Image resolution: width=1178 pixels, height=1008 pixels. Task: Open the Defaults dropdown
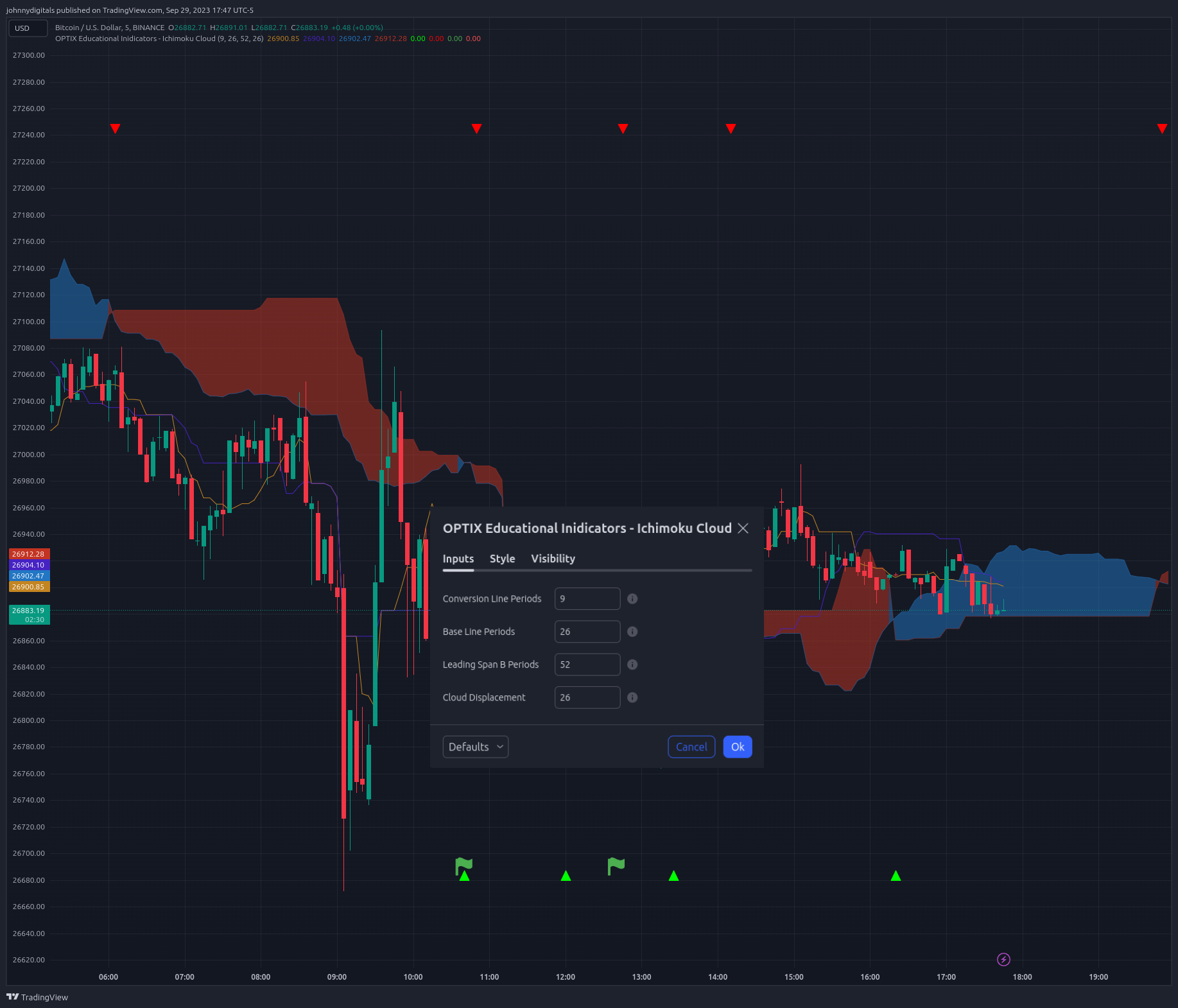476,747
